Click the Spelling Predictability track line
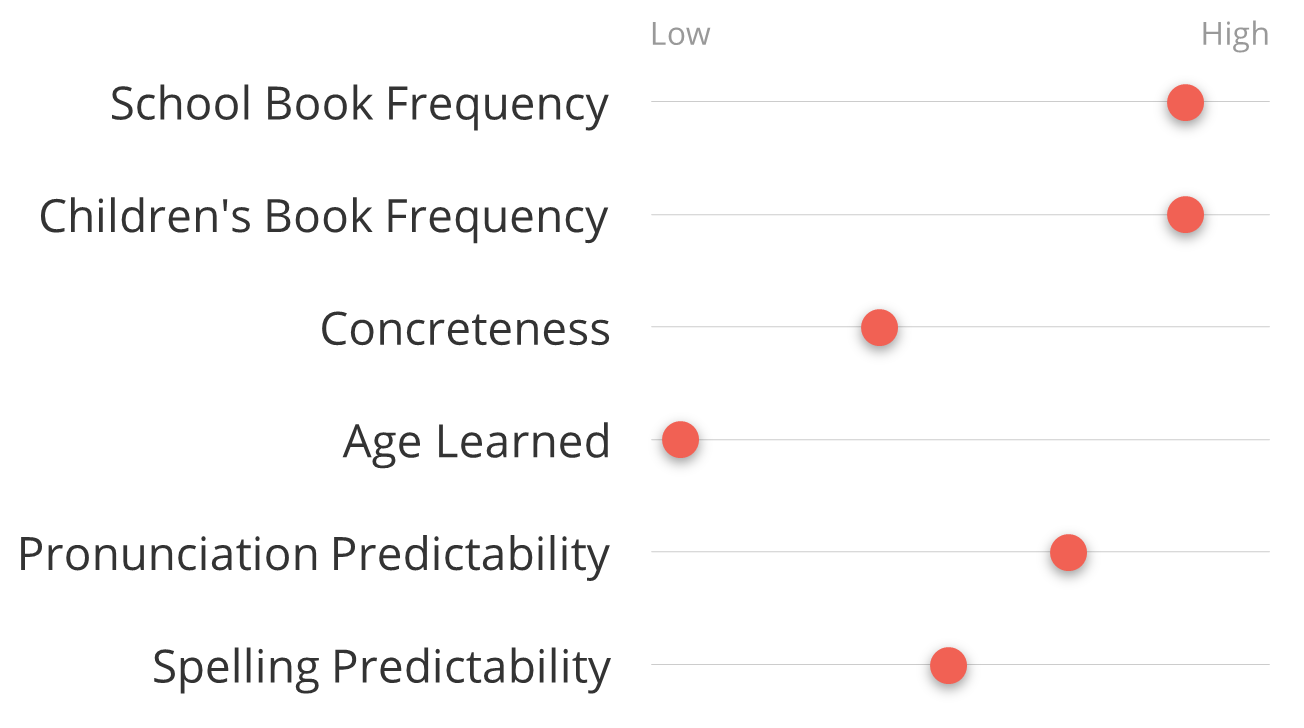Image resolution: width=1304 pixels, height=728 pixels. [960, 665]
